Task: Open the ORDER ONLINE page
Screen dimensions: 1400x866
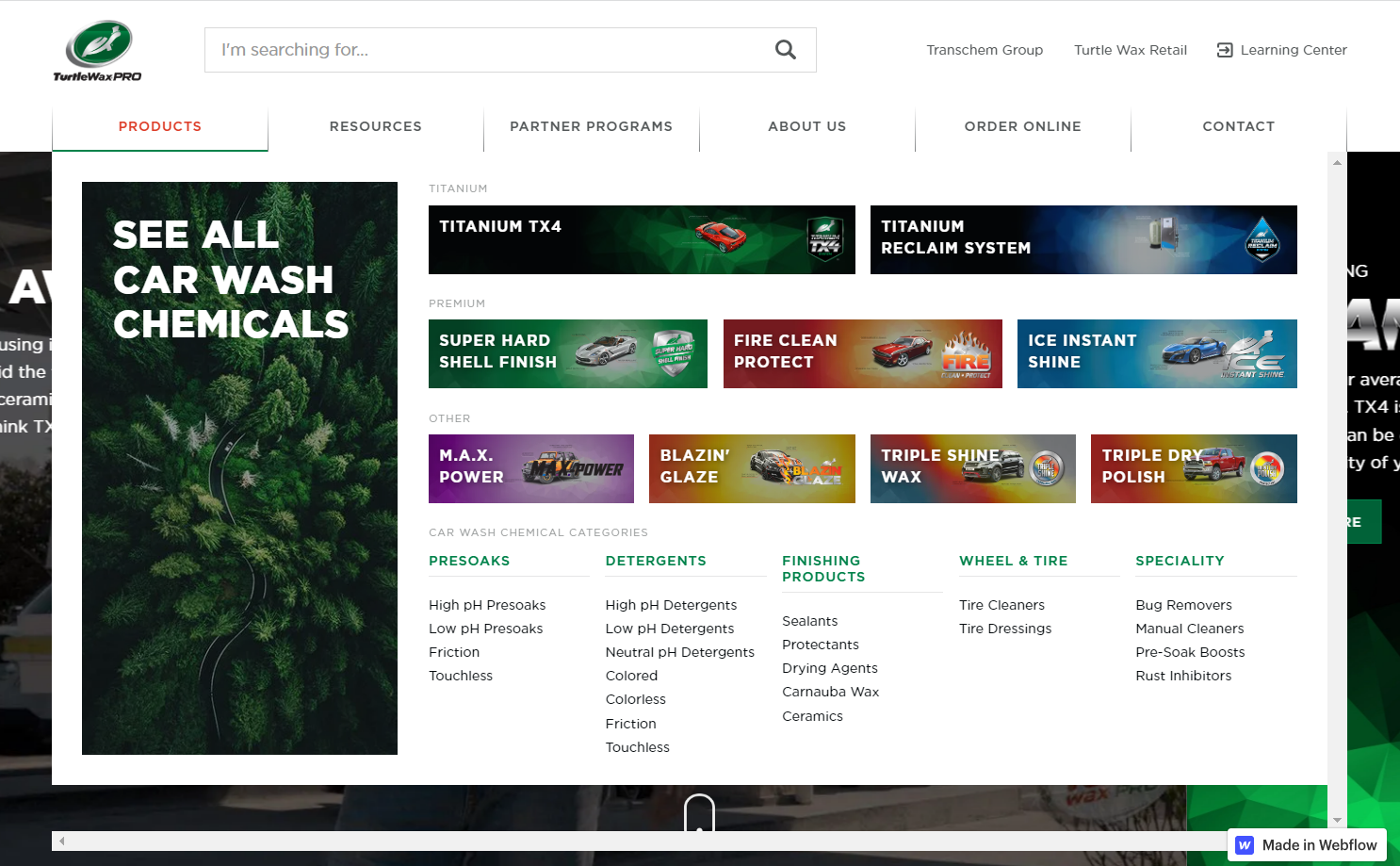Action: tap(1022, 125)
